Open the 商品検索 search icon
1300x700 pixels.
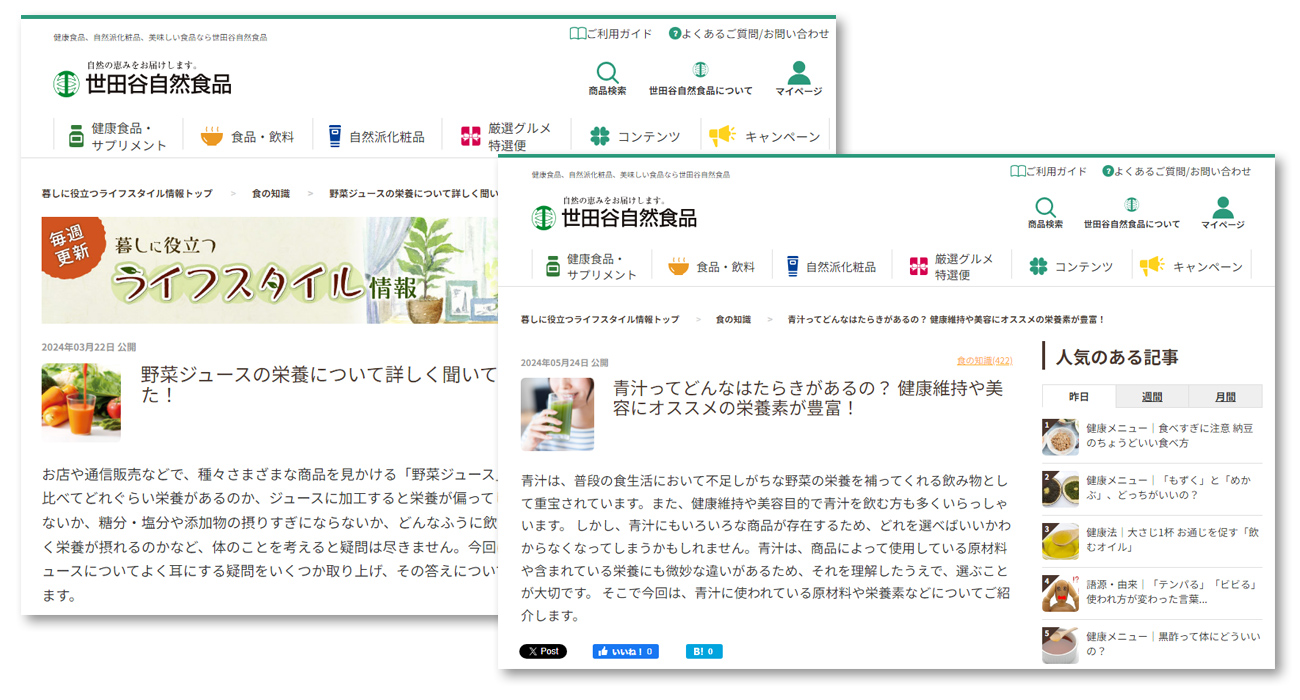[x=1046, y=205]
